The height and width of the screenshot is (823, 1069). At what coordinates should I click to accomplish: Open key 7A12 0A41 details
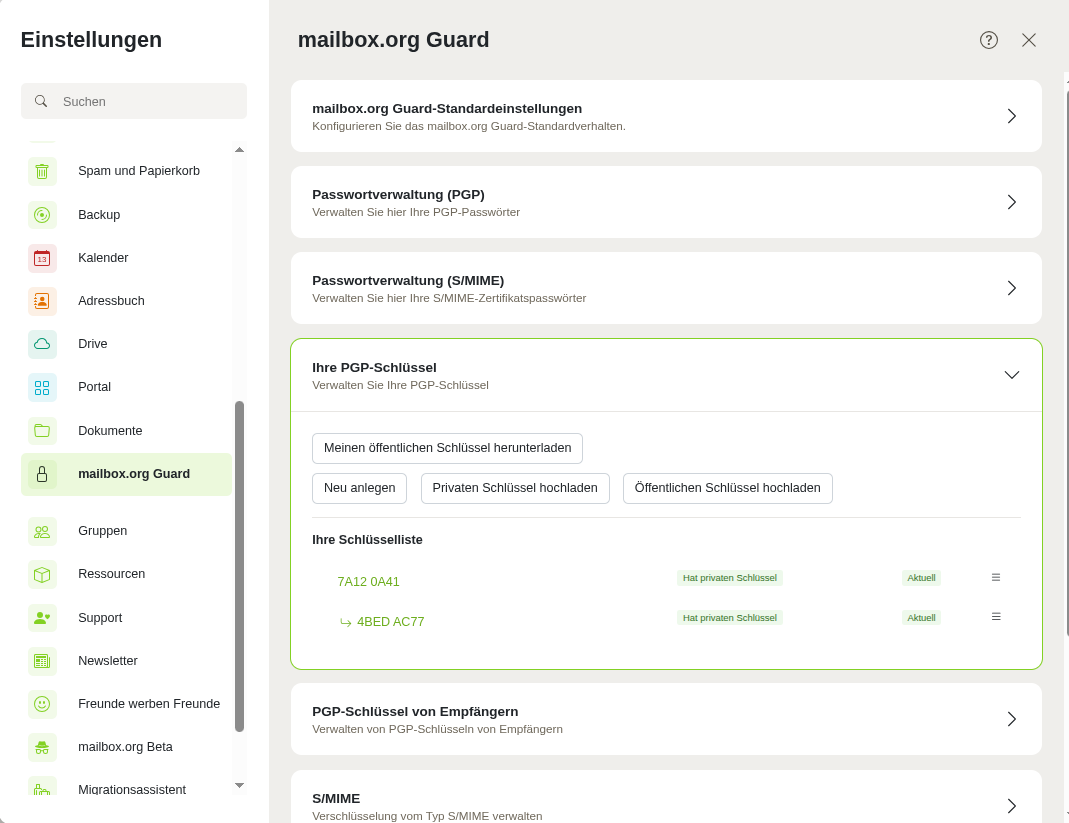click(368, 582)
